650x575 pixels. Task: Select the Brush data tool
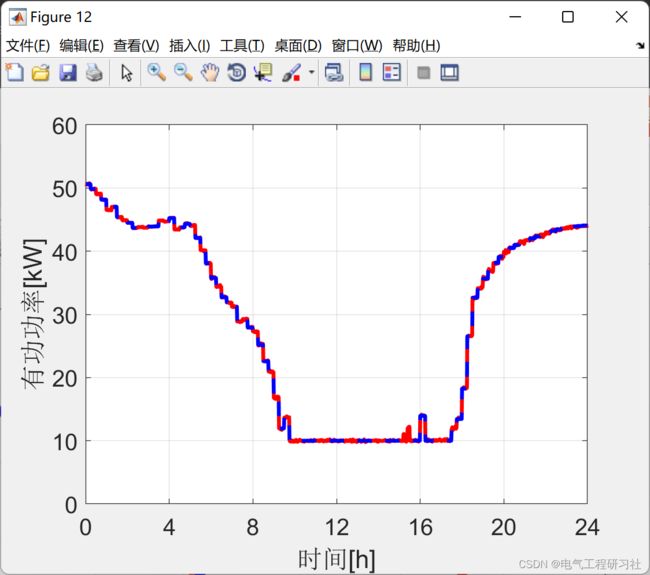coord(291,73)
